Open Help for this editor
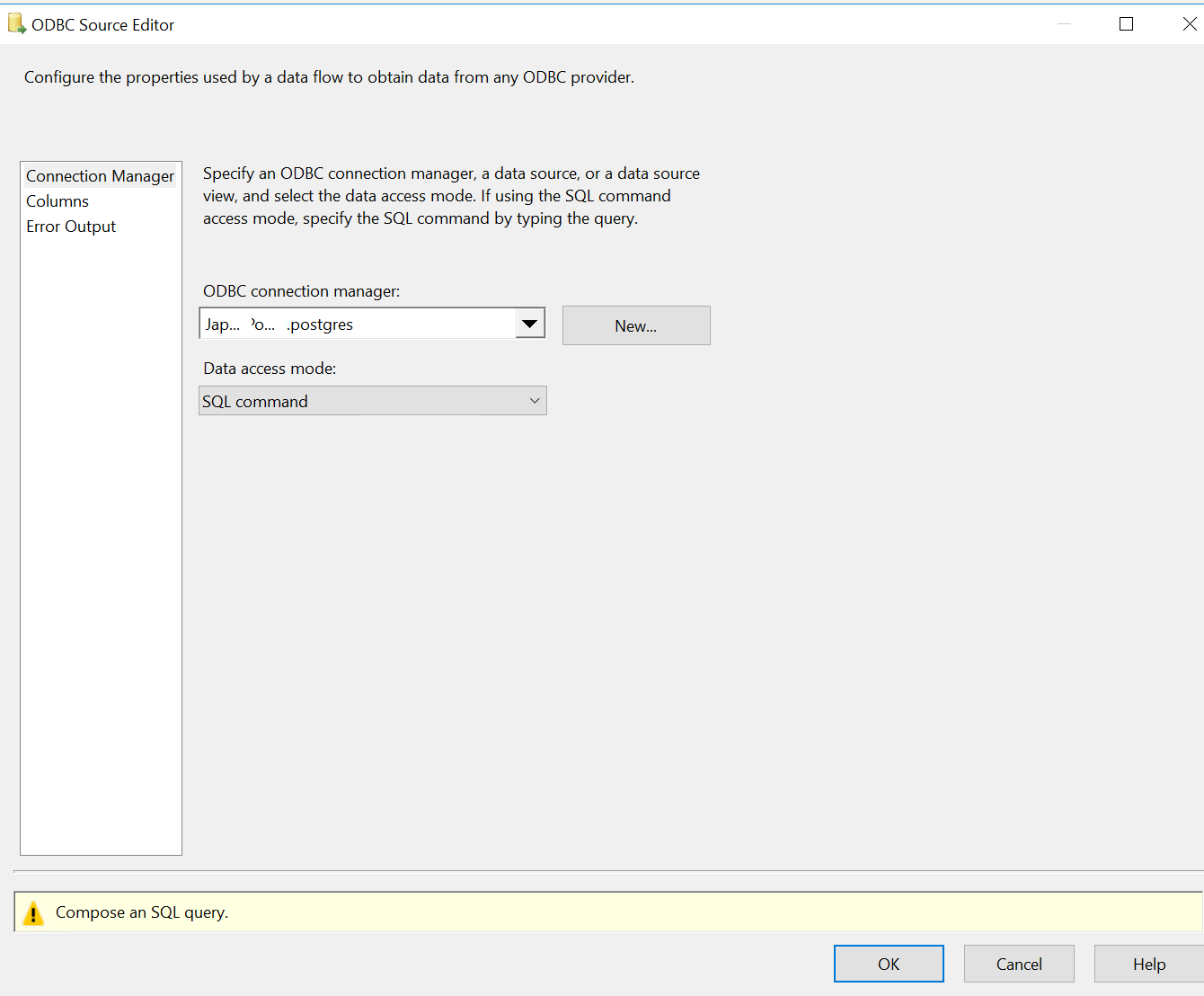 1148,964
